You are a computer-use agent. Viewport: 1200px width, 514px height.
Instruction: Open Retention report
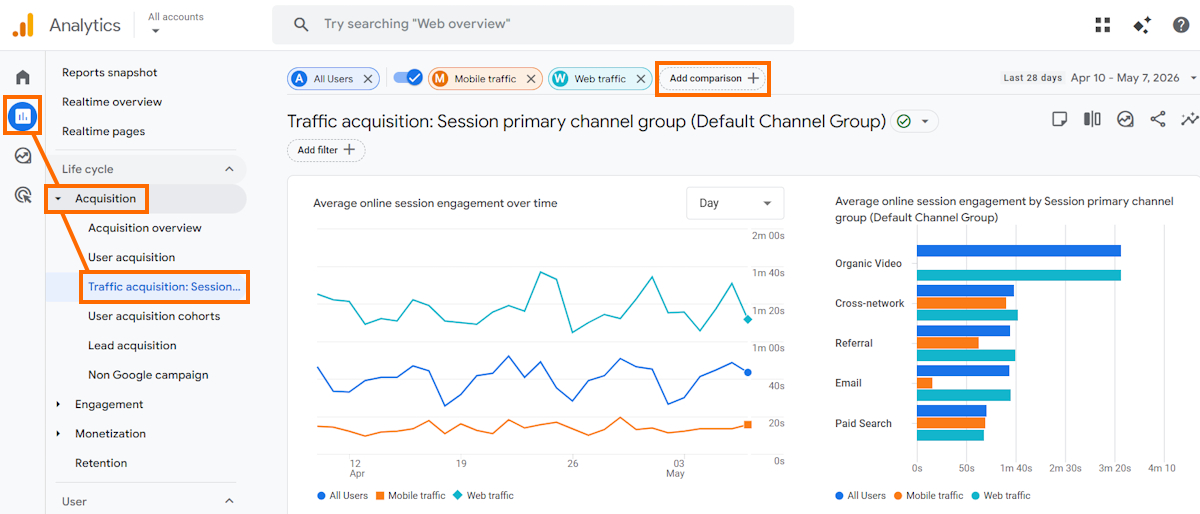[101, 464]
